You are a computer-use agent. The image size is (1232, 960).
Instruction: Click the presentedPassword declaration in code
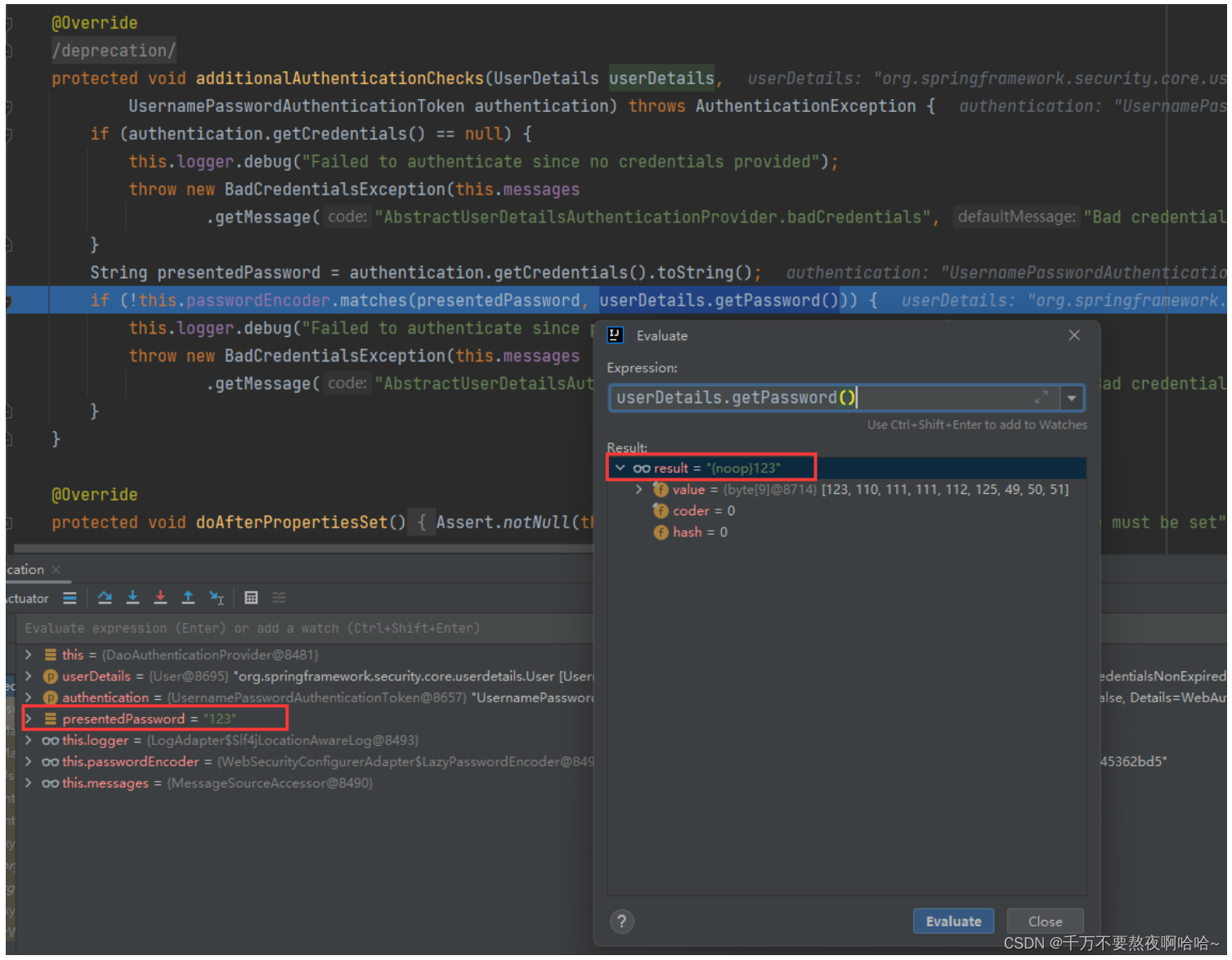239,273
